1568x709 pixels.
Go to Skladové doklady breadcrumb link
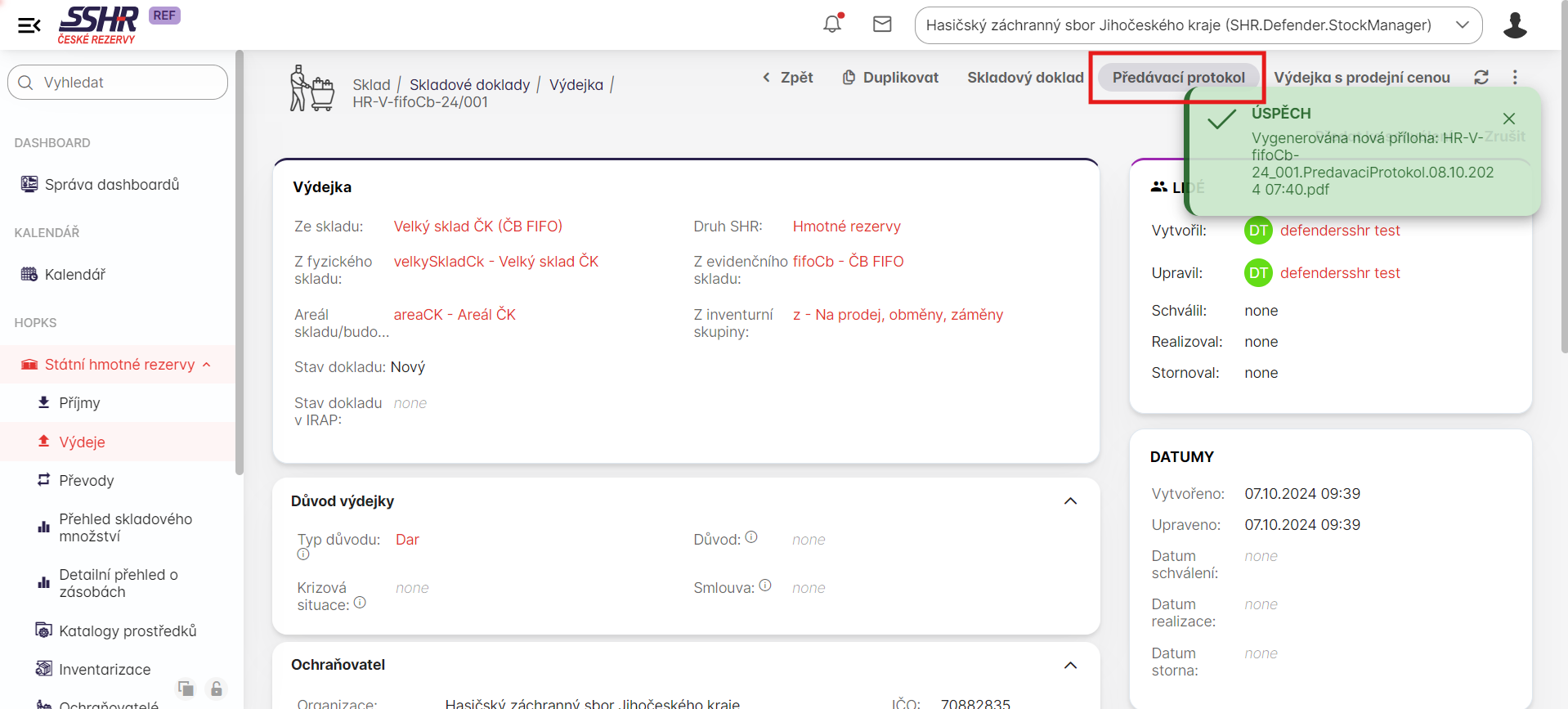point(469,85)
